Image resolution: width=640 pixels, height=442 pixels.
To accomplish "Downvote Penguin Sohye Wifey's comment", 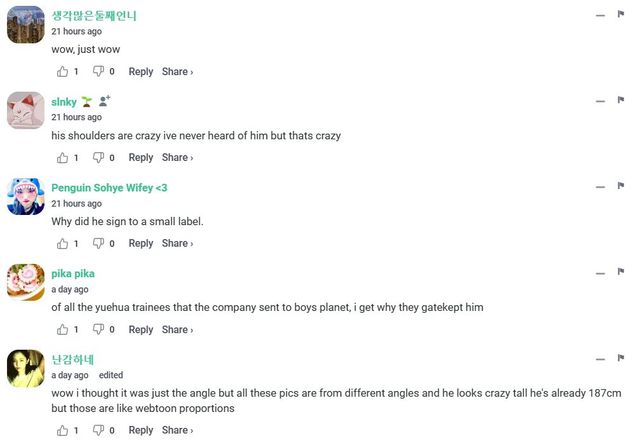I will [98, 244].
